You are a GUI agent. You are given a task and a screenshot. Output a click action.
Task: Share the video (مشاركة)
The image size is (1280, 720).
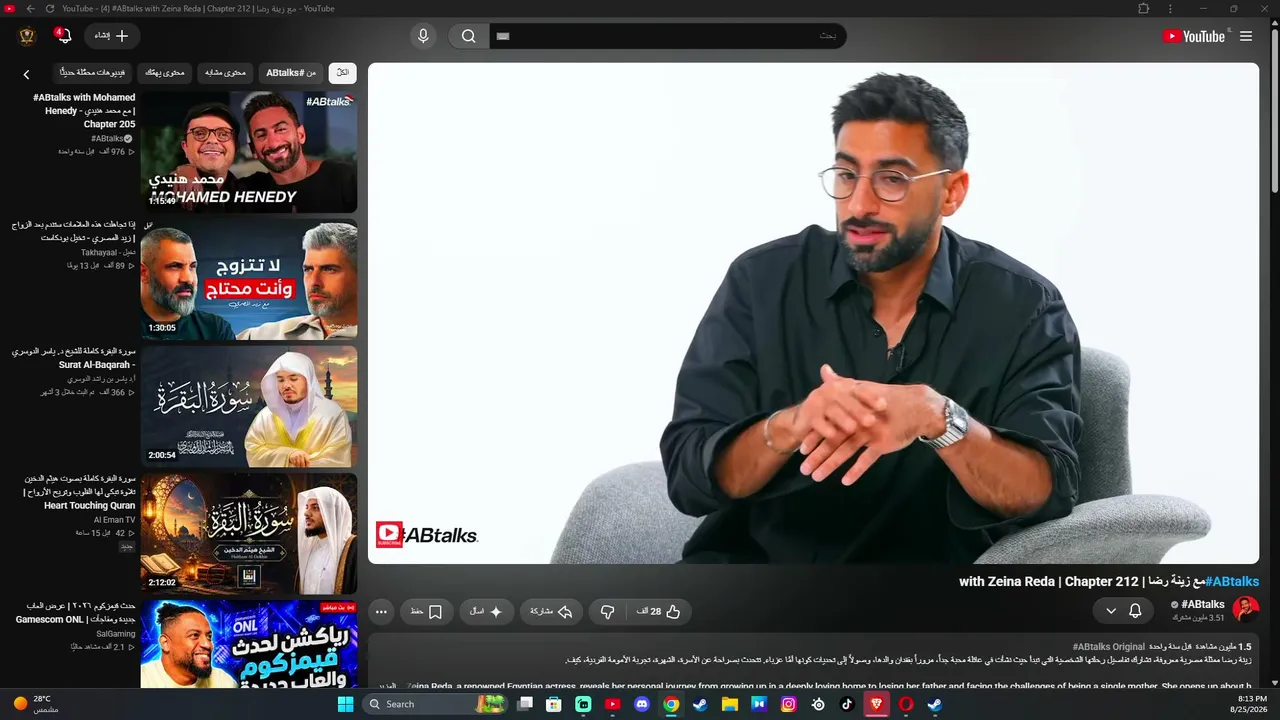coord(551,611)
